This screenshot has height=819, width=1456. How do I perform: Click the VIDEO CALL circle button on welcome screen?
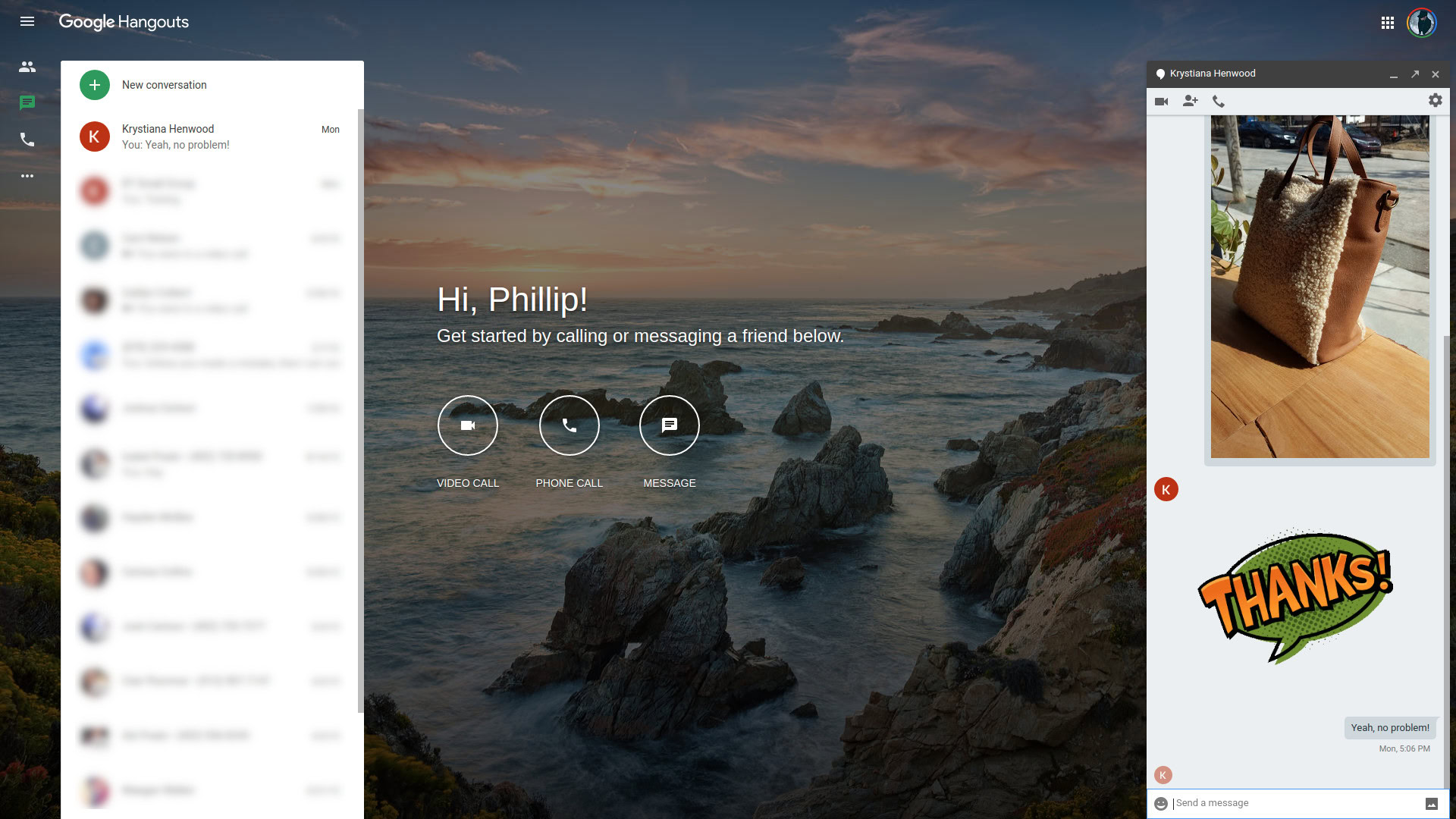[x=467, y=425]
